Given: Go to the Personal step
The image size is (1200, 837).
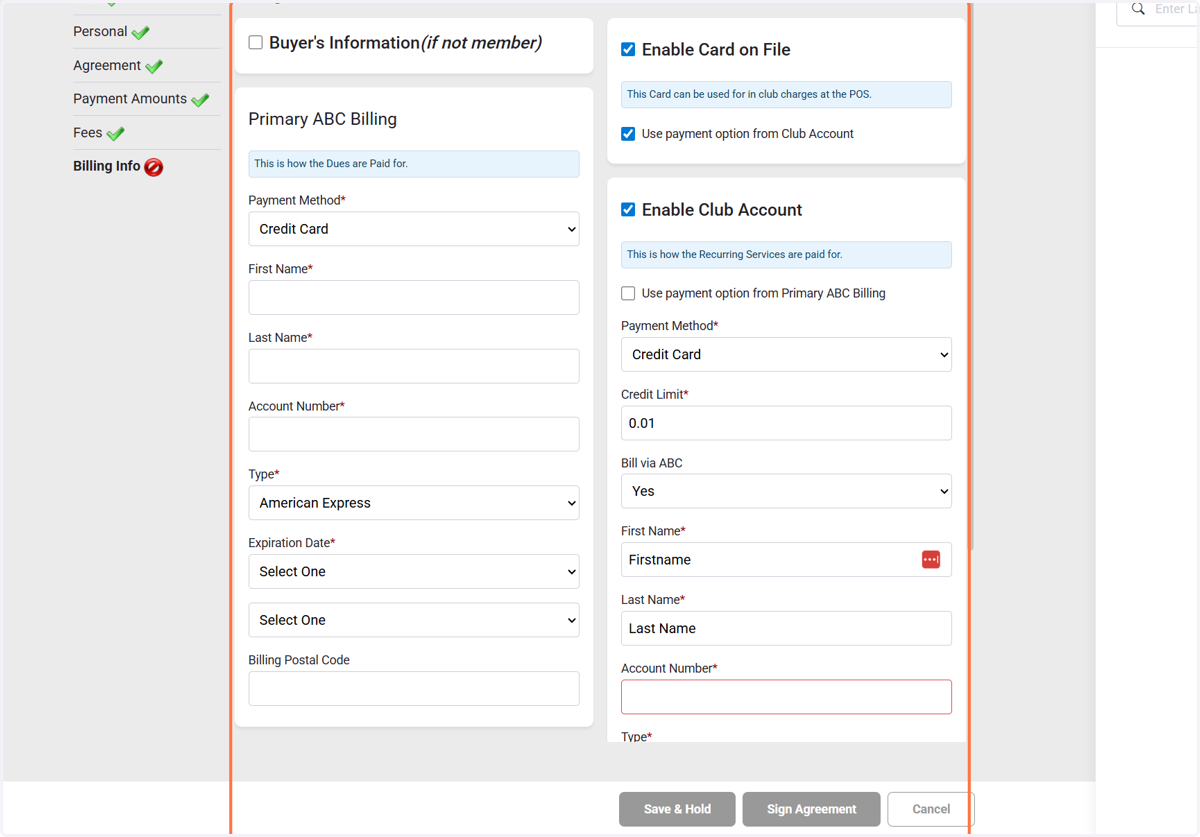Looking at the screenshot, I should point(100,32).
